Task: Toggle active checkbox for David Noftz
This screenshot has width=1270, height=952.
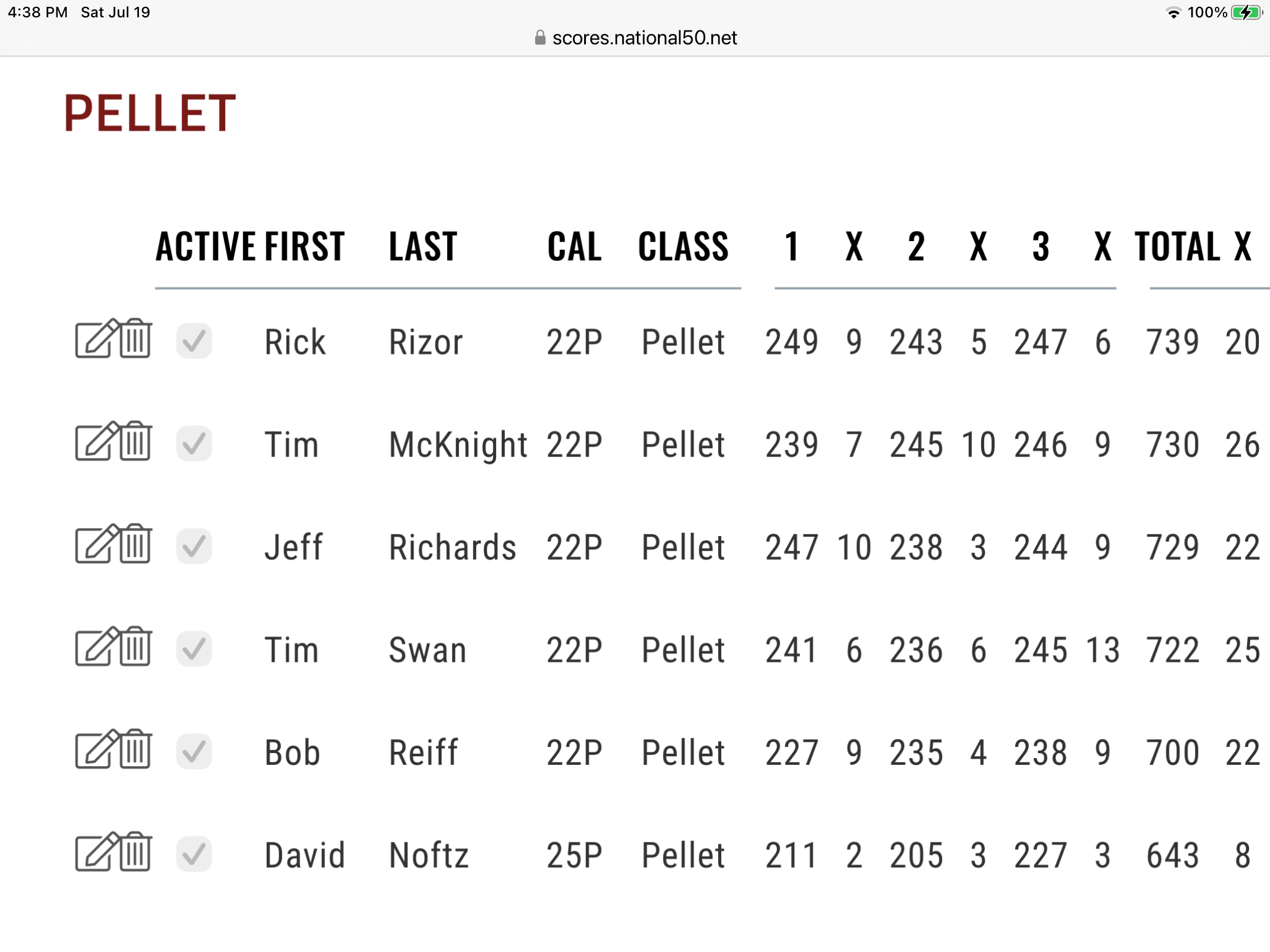Action: (194, 854)
